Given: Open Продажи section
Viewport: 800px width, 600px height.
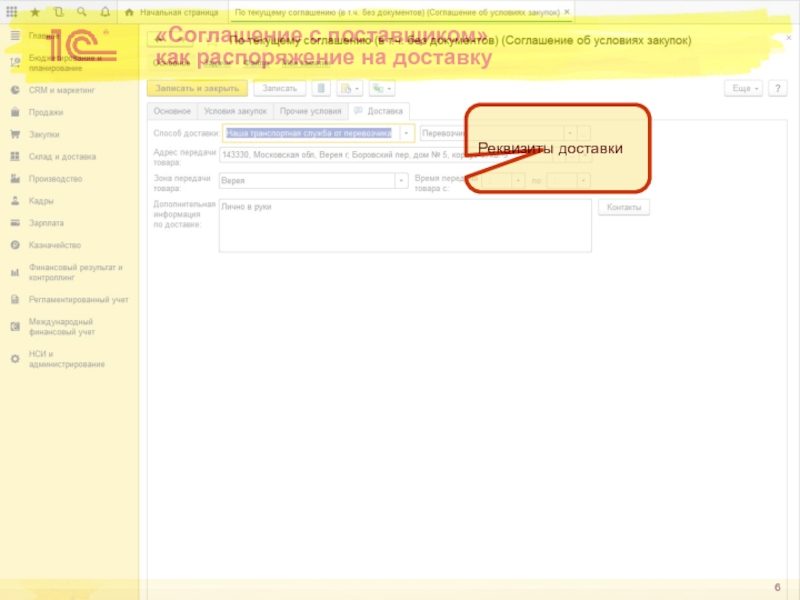Looking at the screenshot, I should pos(46,112).
